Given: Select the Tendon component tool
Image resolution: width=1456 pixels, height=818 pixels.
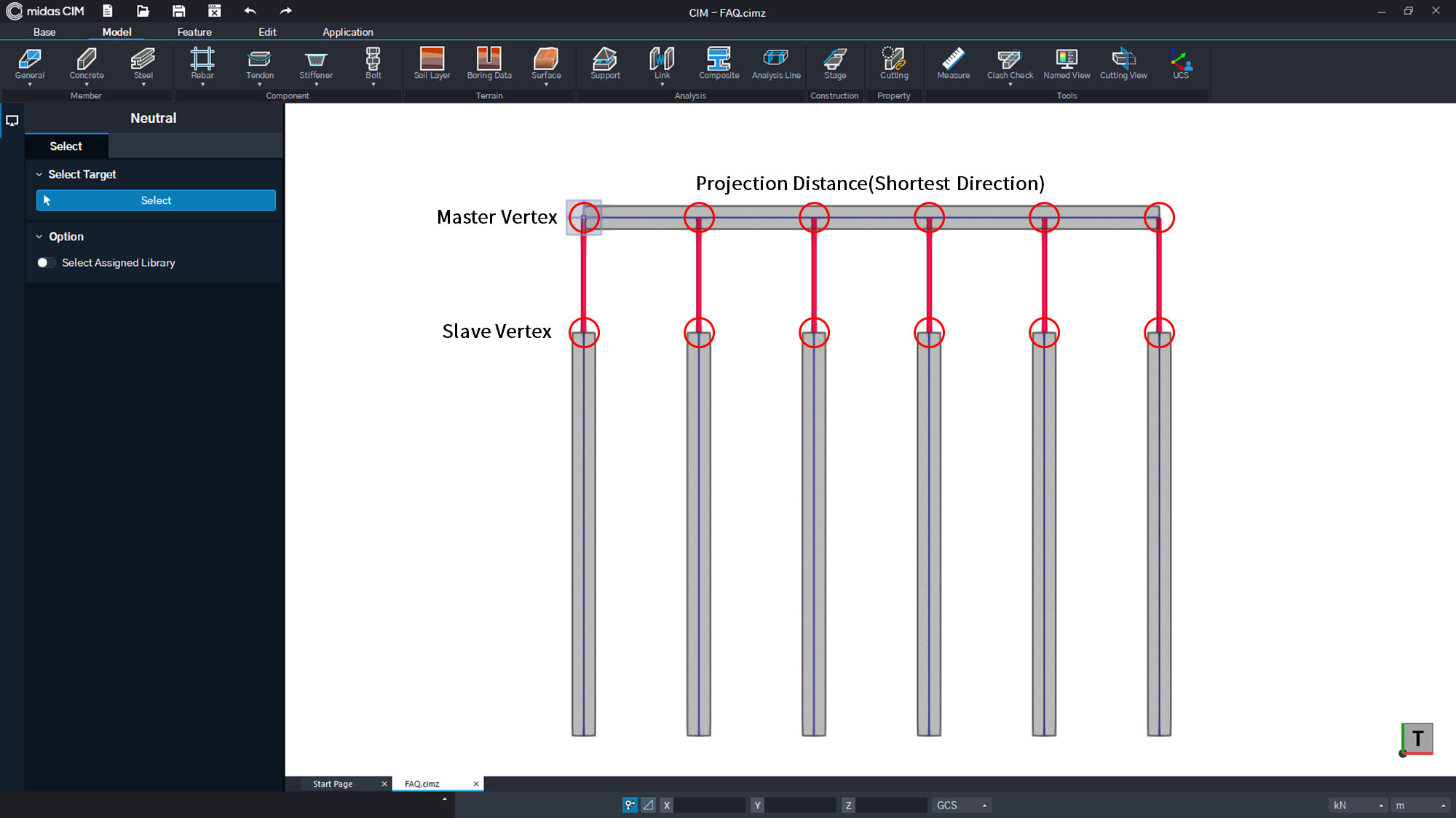Looking at the screenshot, I should coord(259,64).
